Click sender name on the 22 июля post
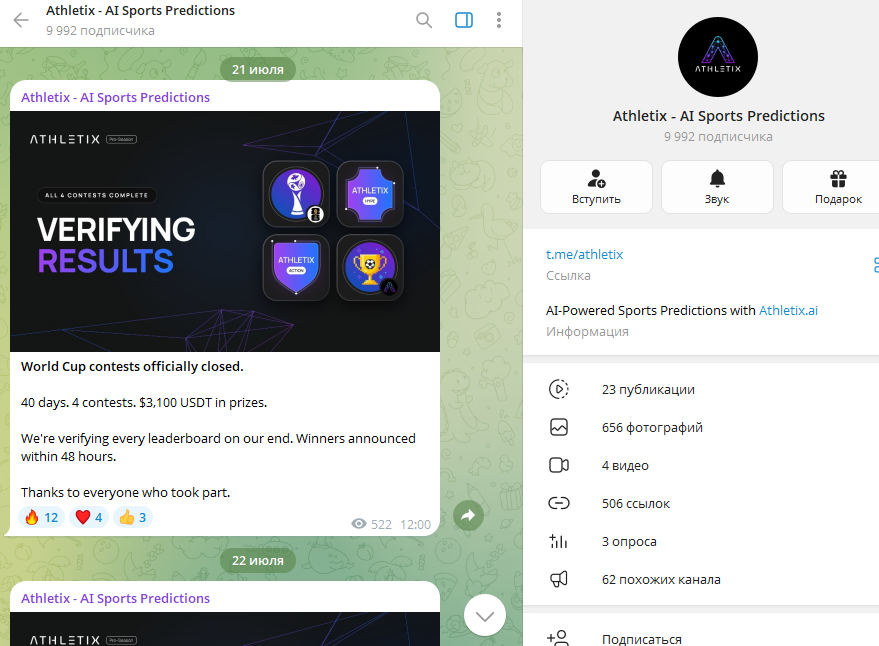The image size is (879, 646). [115, 598]
